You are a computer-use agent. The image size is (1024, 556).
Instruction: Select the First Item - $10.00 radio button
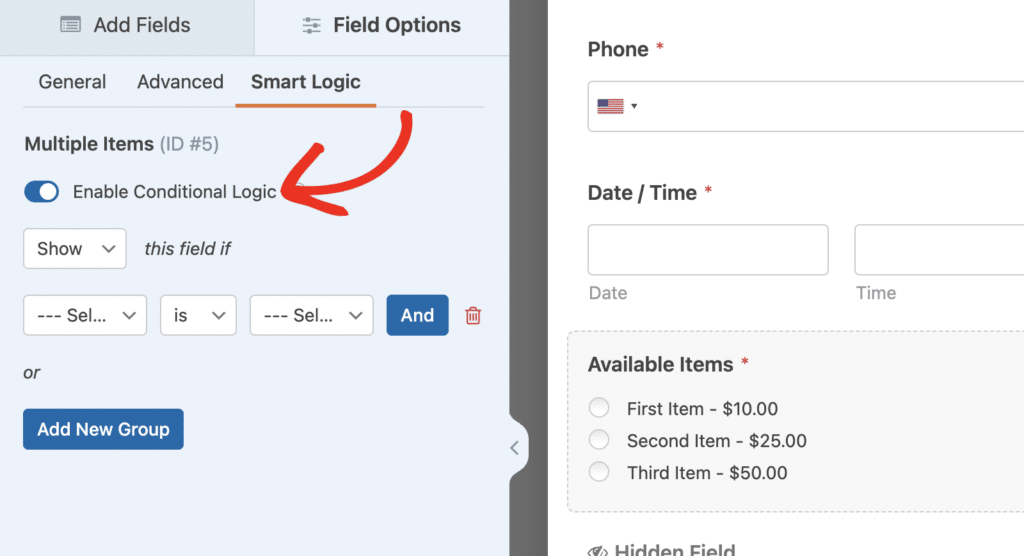click(x=599, y=408)
